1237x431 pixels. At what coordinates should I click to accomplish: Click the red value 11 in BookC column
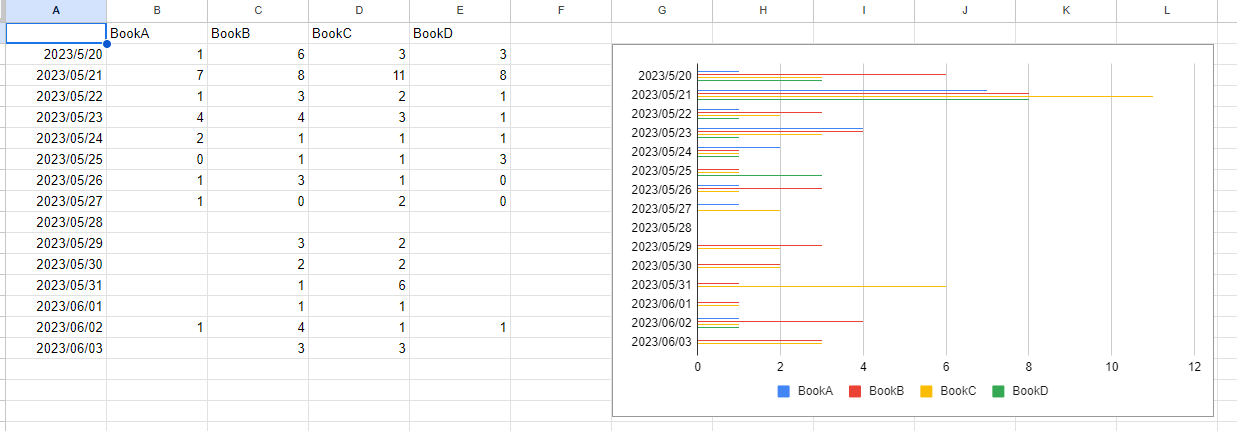pos(359,75)
